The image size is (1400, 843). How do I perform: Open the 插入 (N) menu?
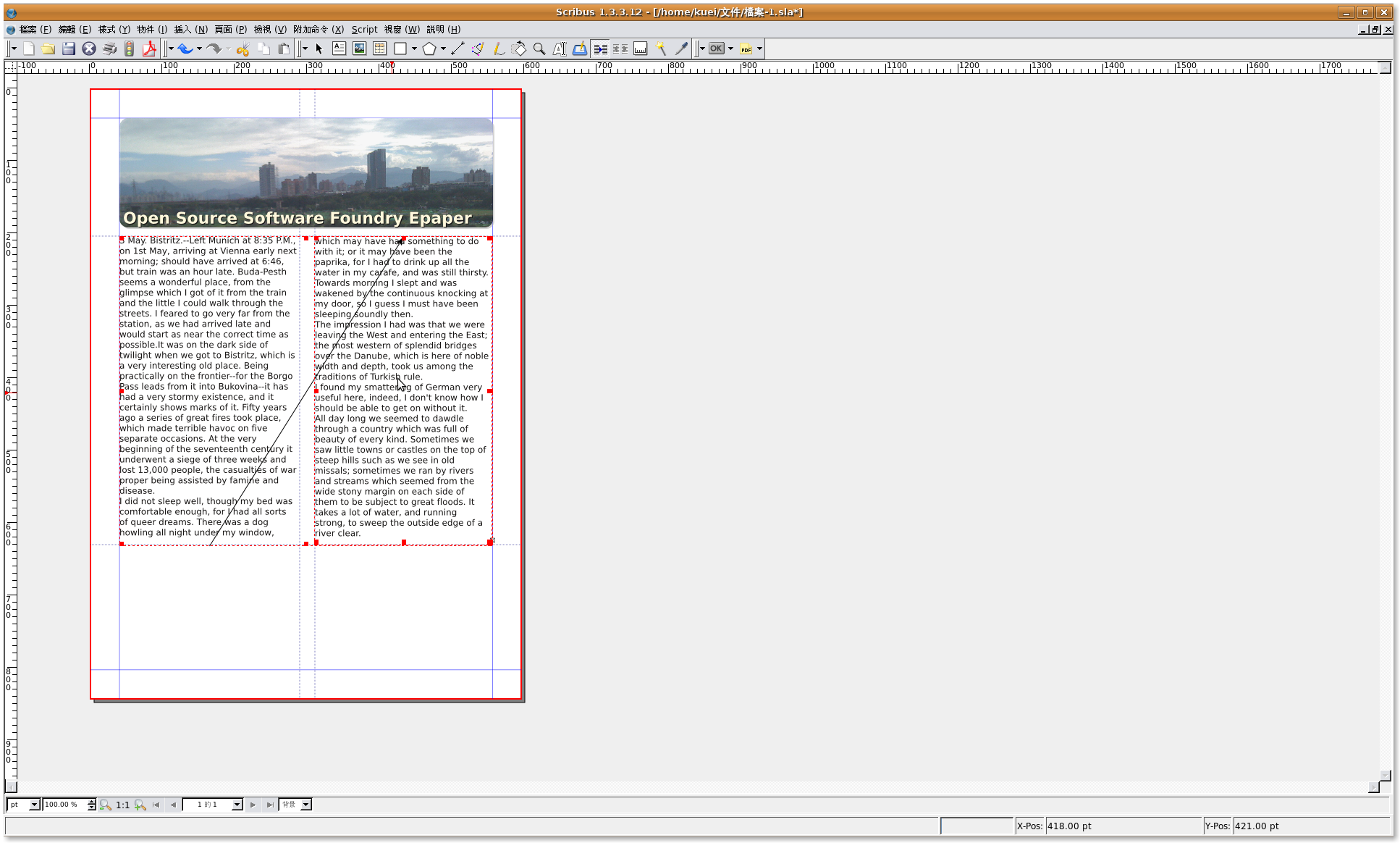(x=190, y=30)
